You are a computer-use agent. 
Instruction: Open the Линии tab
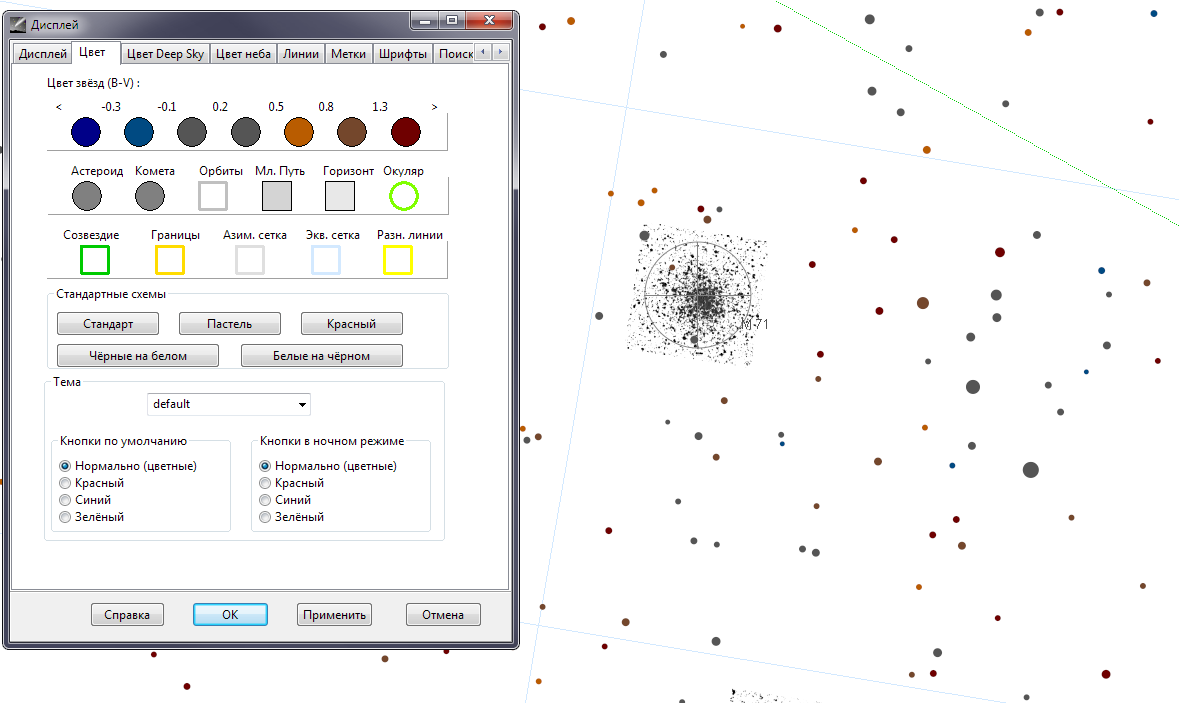click(x=300, y=54)
